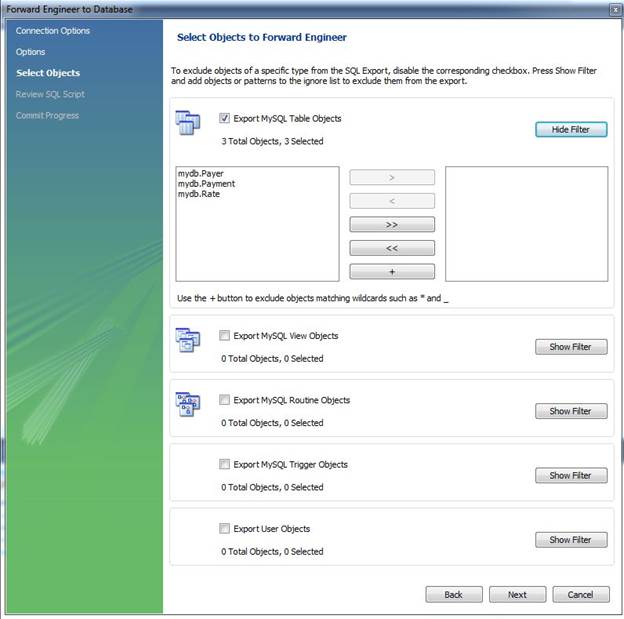This screenshot has height=619, width=624.
Task: Select the Select Objects wizard step
Action: [48, 73]
